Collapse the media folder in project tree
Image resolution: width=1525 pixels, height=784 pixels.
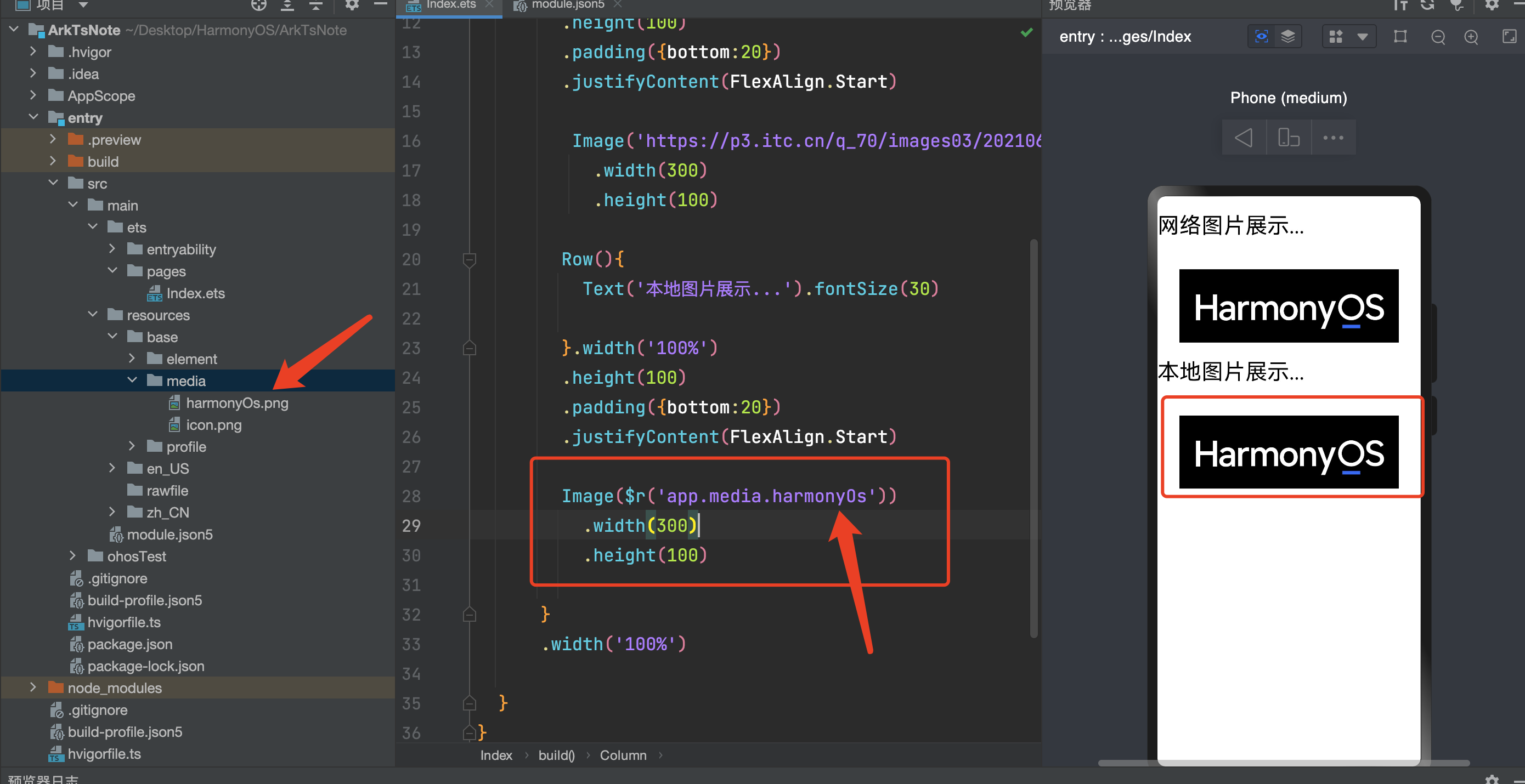[132, 380]
